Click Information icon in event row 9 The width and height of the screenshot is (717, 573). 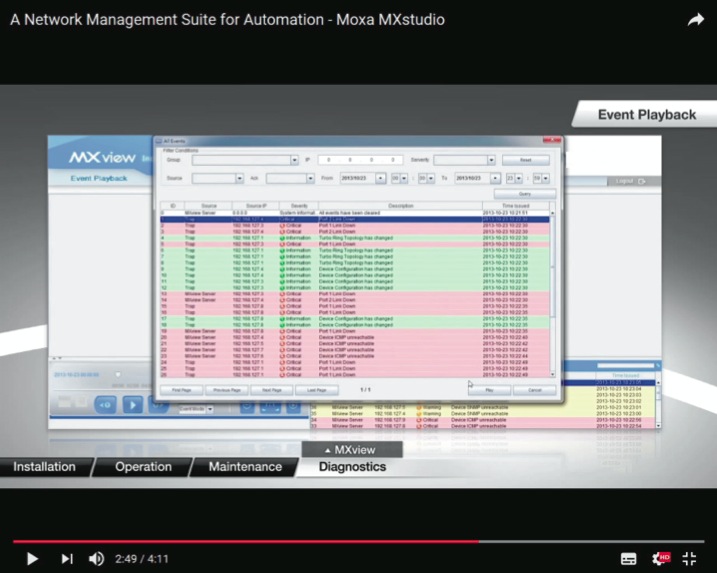pyautogui.click(x=282, y=269)
